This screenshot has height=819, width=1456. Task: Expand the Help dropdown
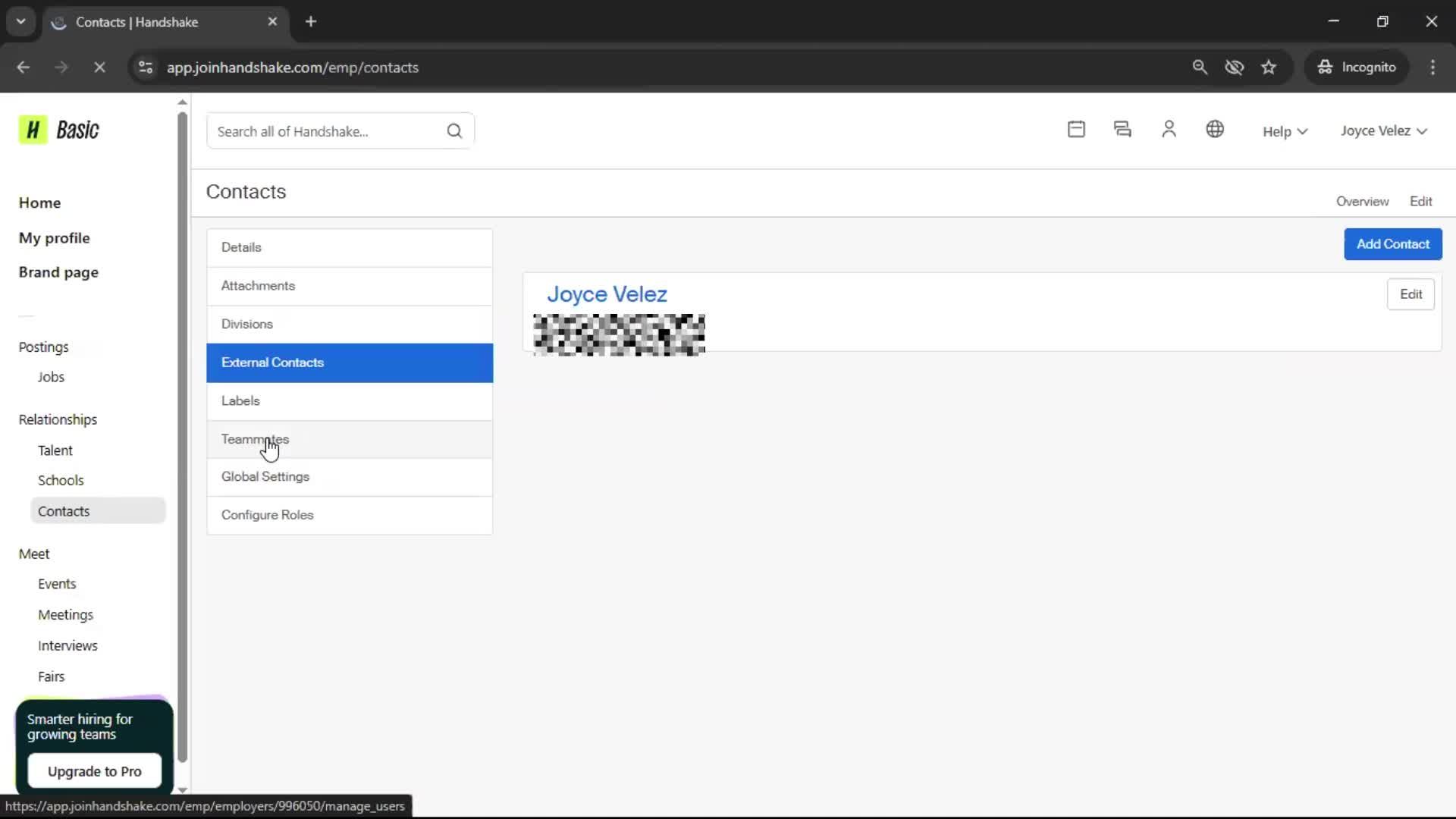tap(1285, 131)
